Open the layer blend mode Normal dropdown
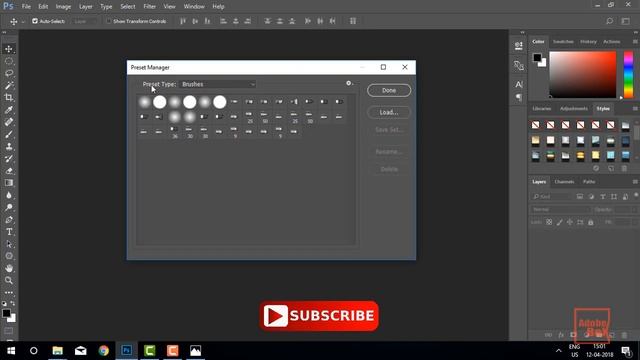The image size is (640, 360). point(561,209)
